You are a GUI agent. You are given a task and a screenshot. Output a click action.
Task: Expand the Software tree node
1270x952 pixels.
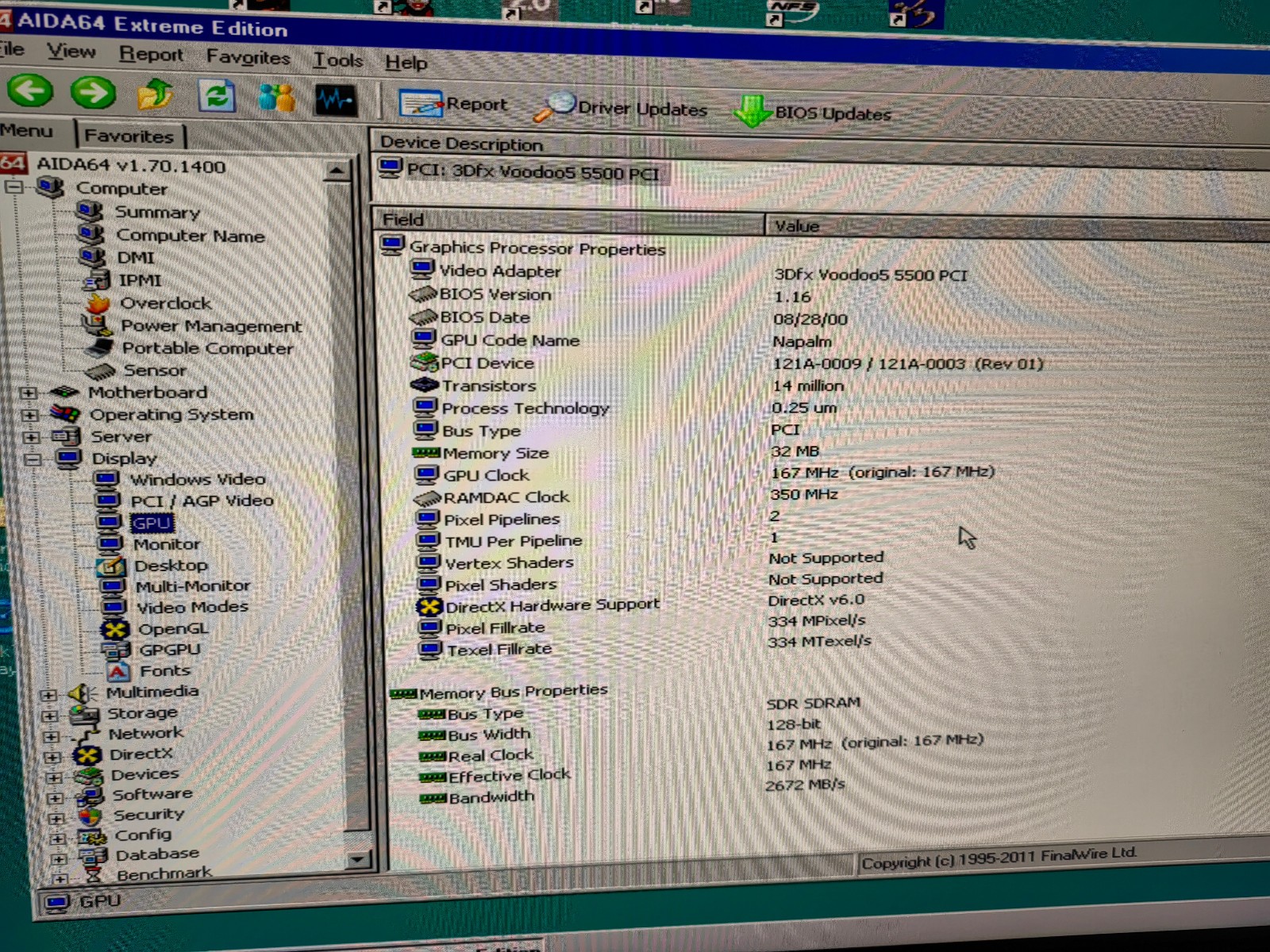tap(55, 797)
